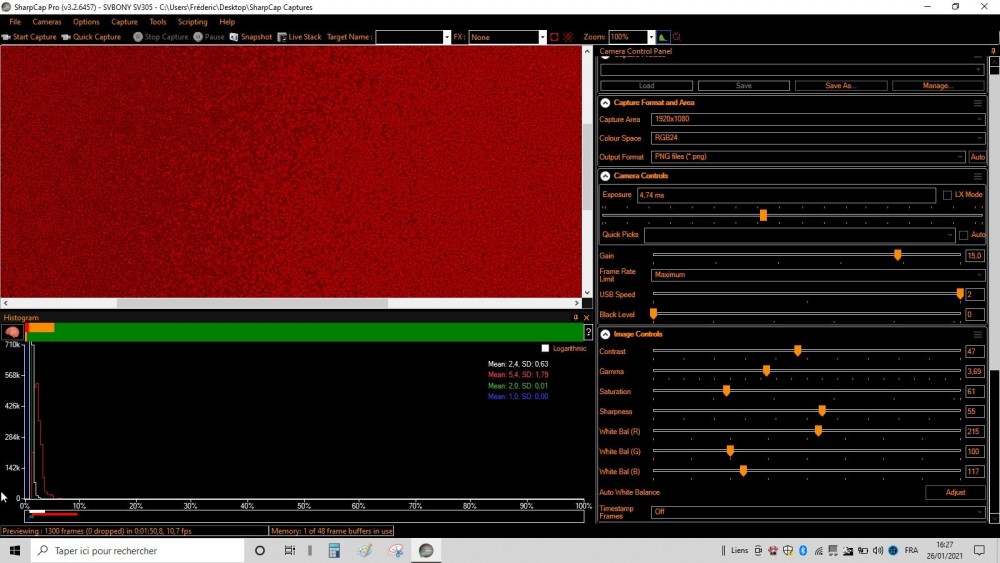Open Task View on the taskbar
This screenshot has width=1000, height=563.
pos(290,550)
